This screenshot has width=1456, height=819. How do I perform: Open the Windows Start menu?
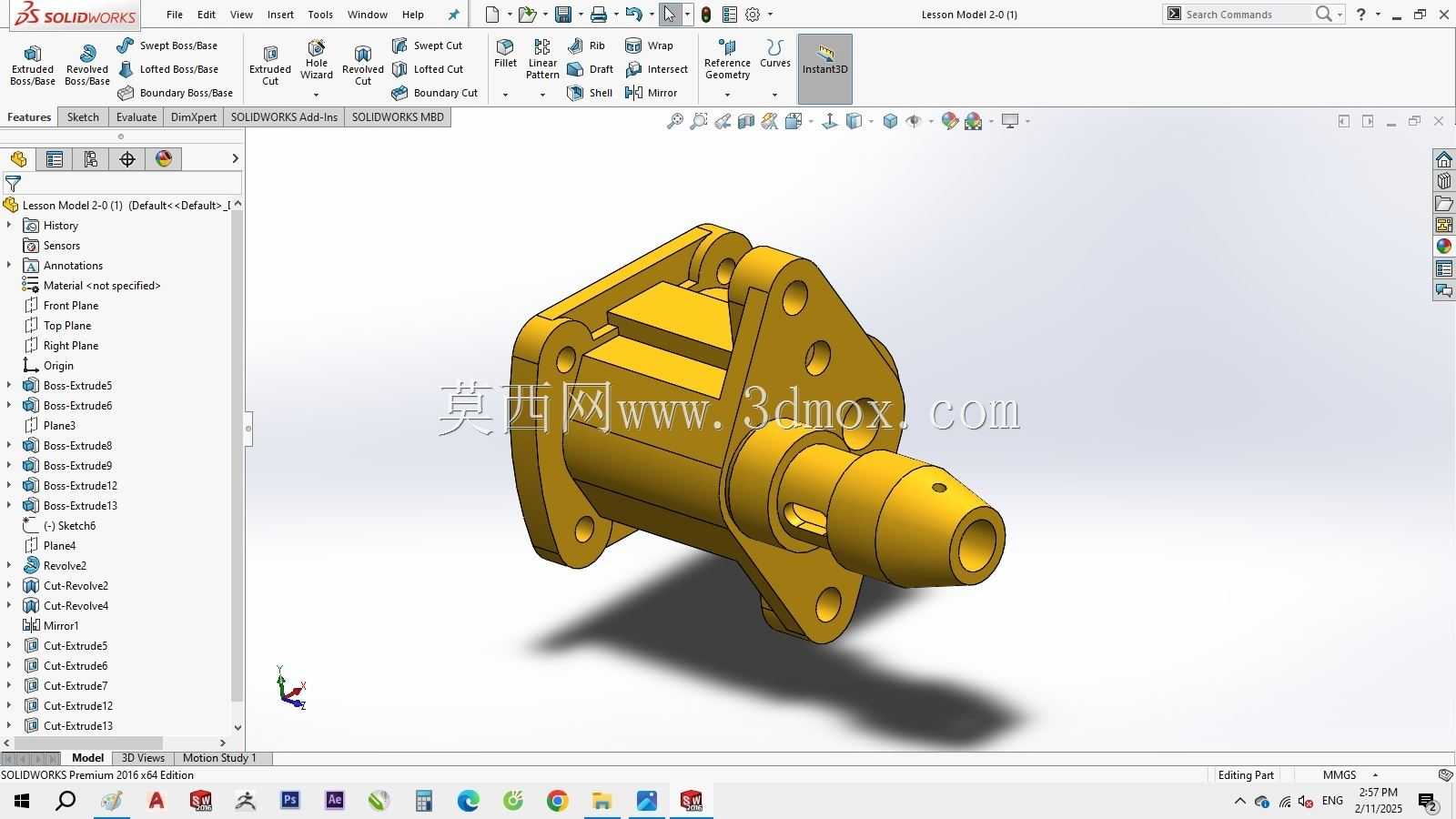tap(22, 801)
